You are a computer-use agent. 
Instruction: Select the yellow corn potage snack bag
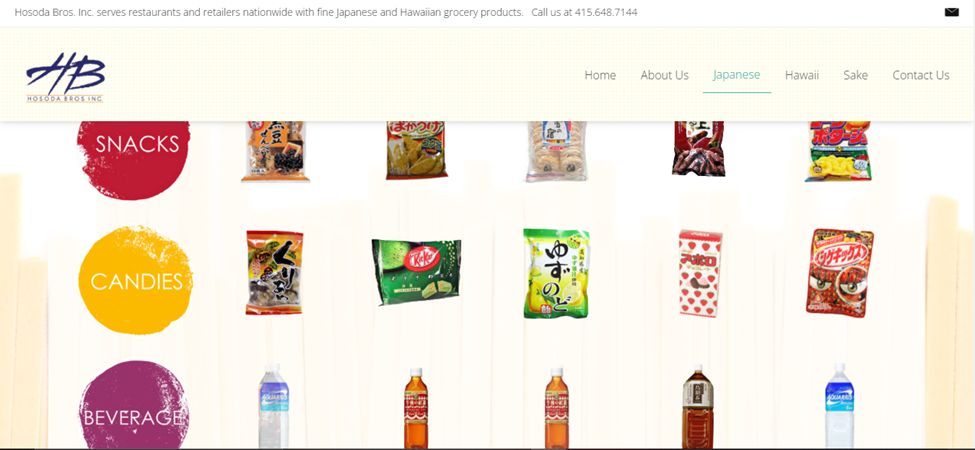coord(839,151)
